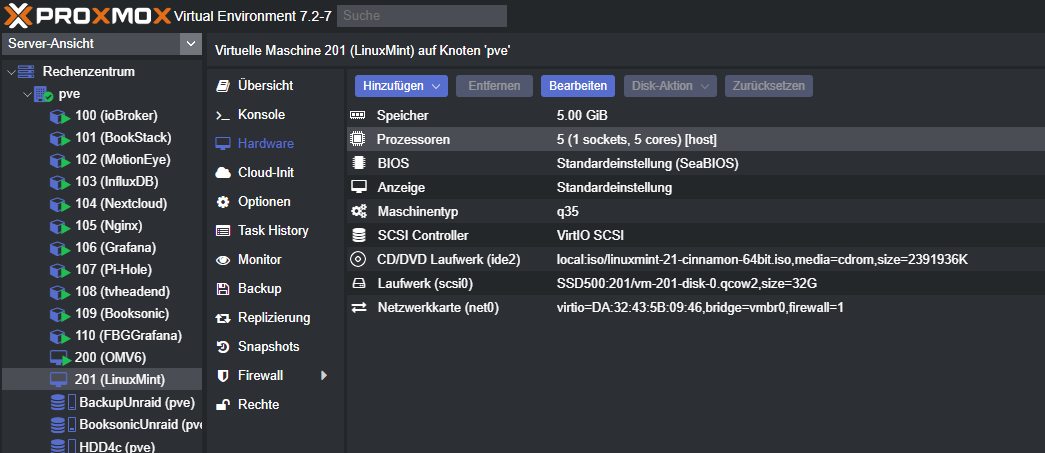Select container 106 (Grafana)
This screenshot has height=453, width=1045.
(115, 248)
